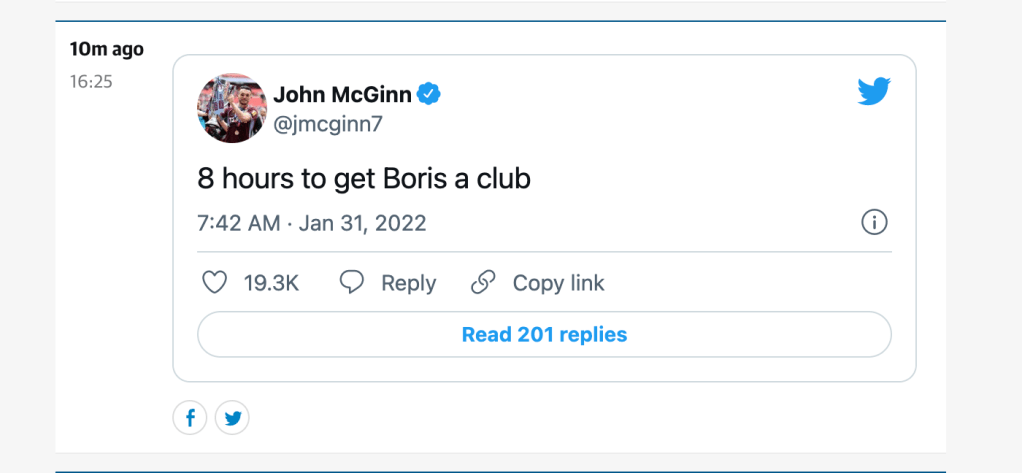Click the 10m ago post time
The height and width of the screenshot is (473, 1022).
106,49
